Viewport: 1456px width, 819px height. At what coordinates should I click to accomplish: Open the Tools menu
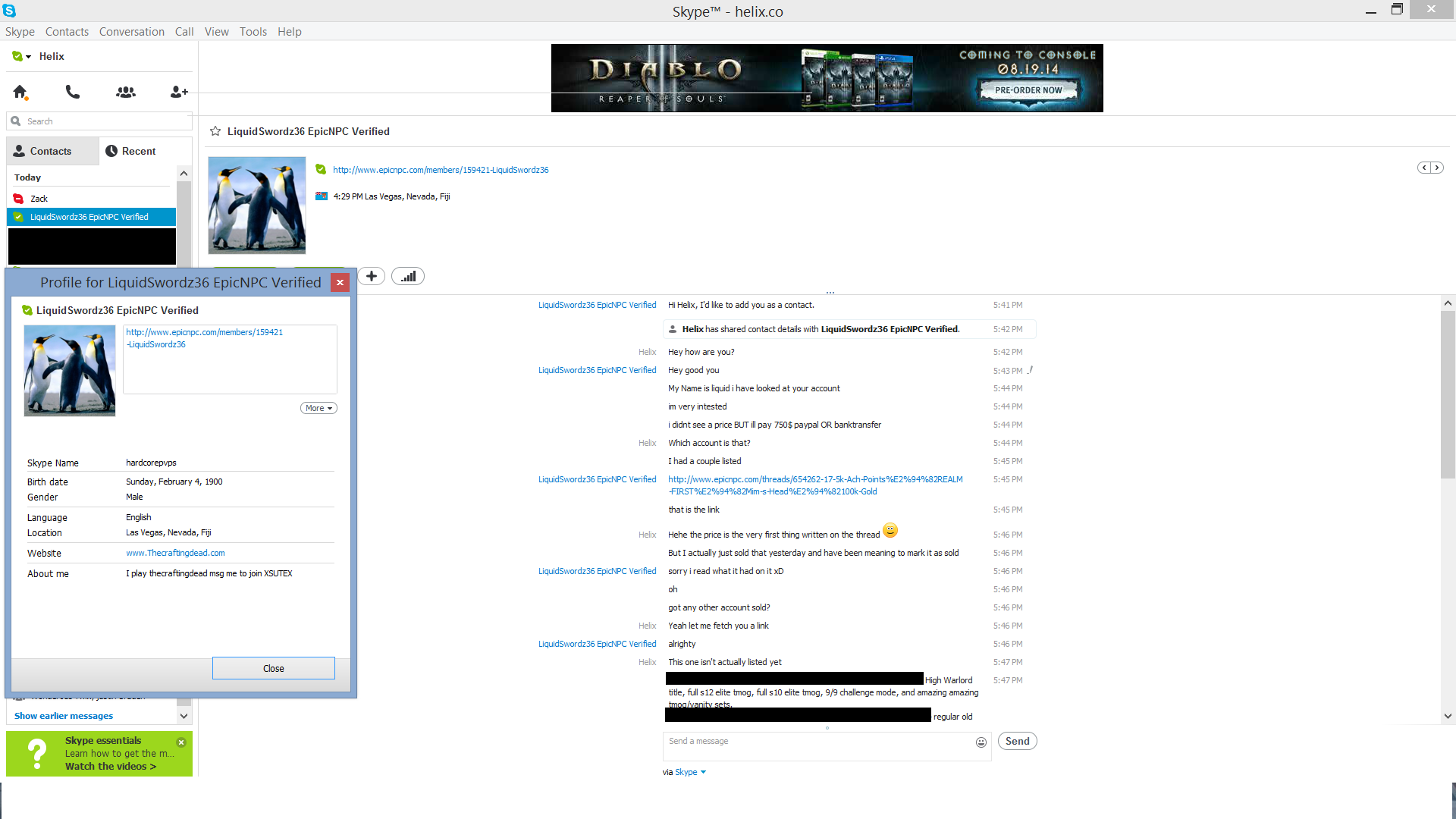tap(253, 31)
